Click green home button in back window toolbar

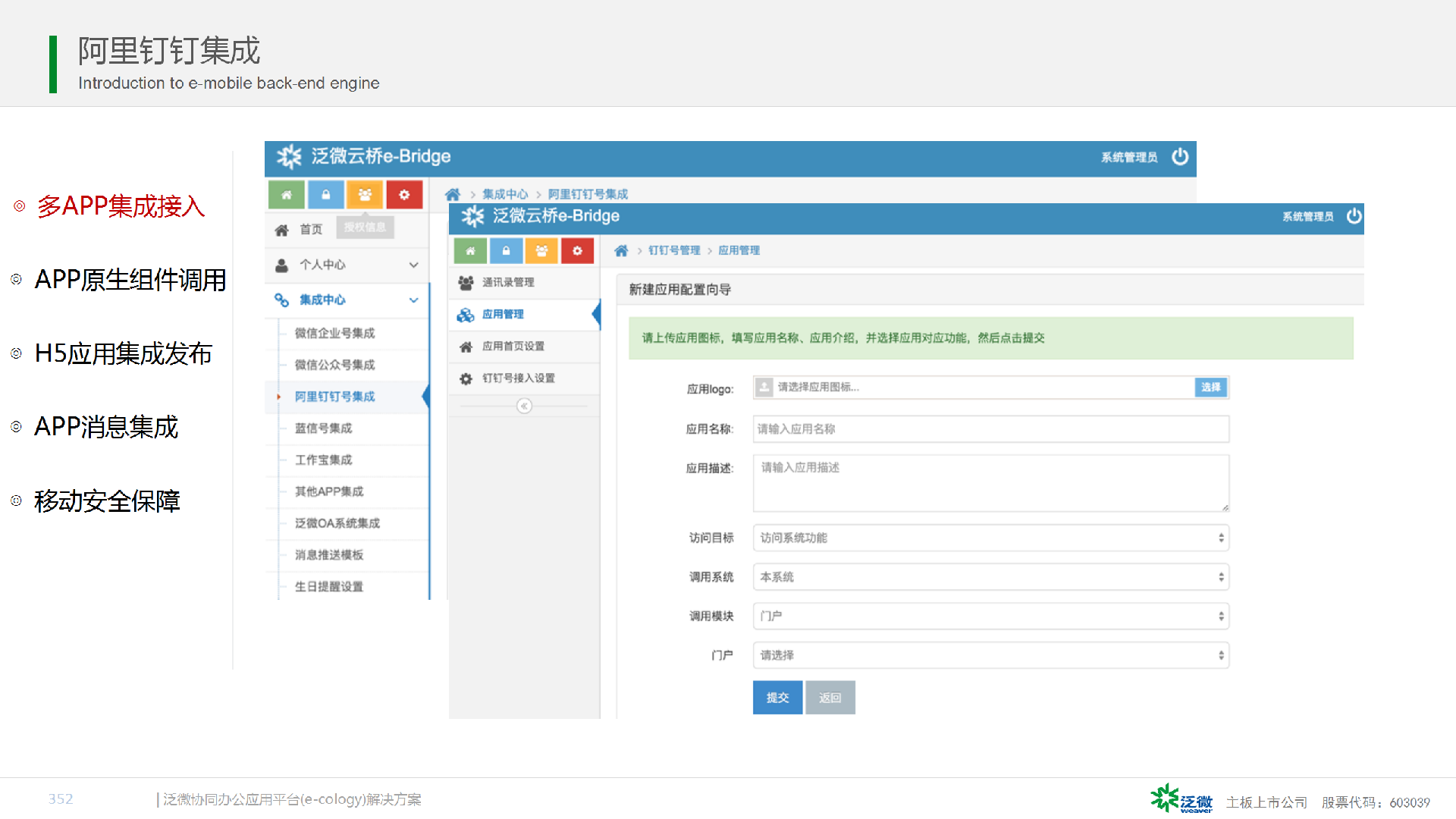(287, 195)
